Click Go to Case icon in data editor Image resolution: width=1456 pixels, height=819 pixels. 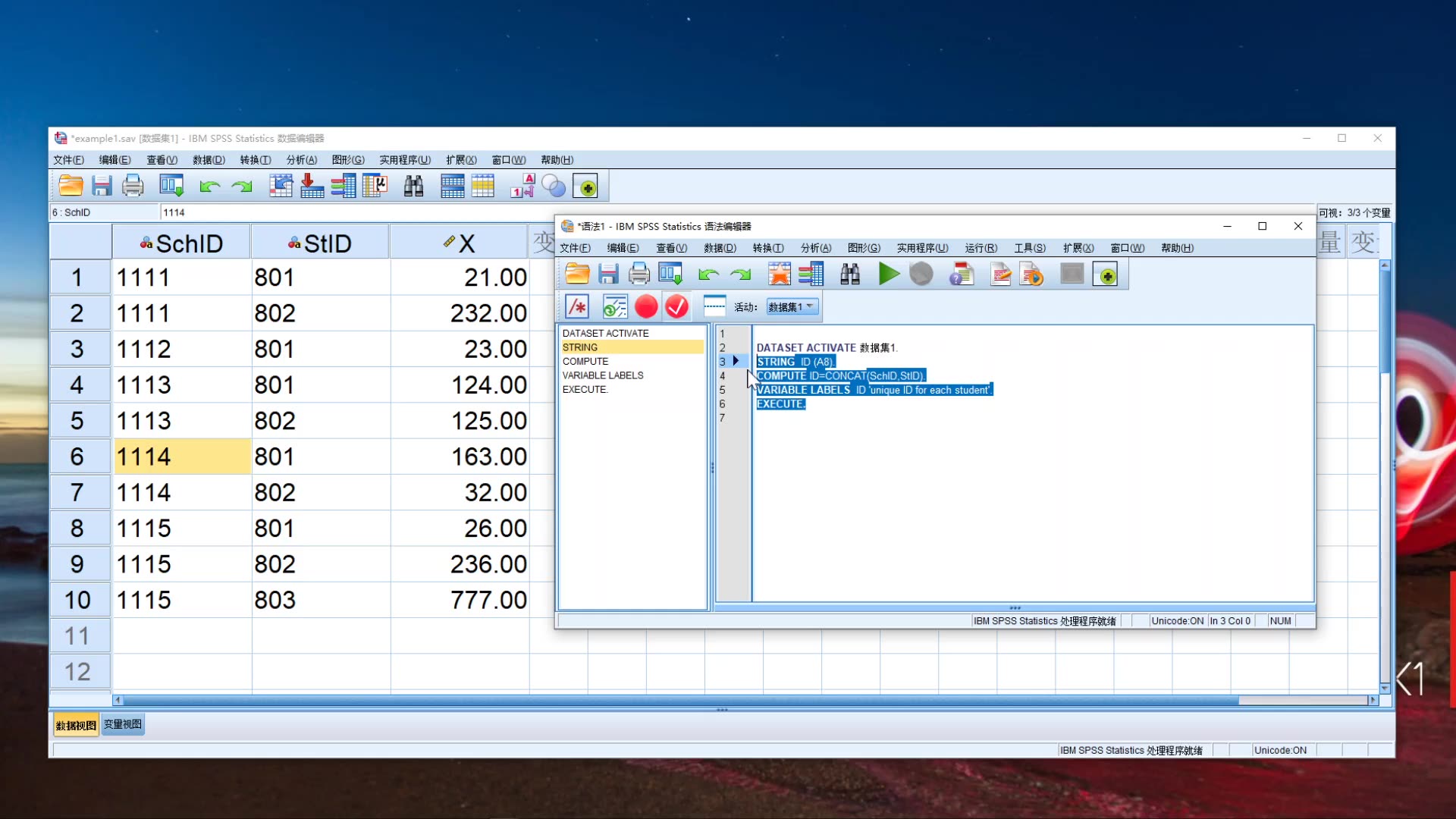click(x=281, y=186)
